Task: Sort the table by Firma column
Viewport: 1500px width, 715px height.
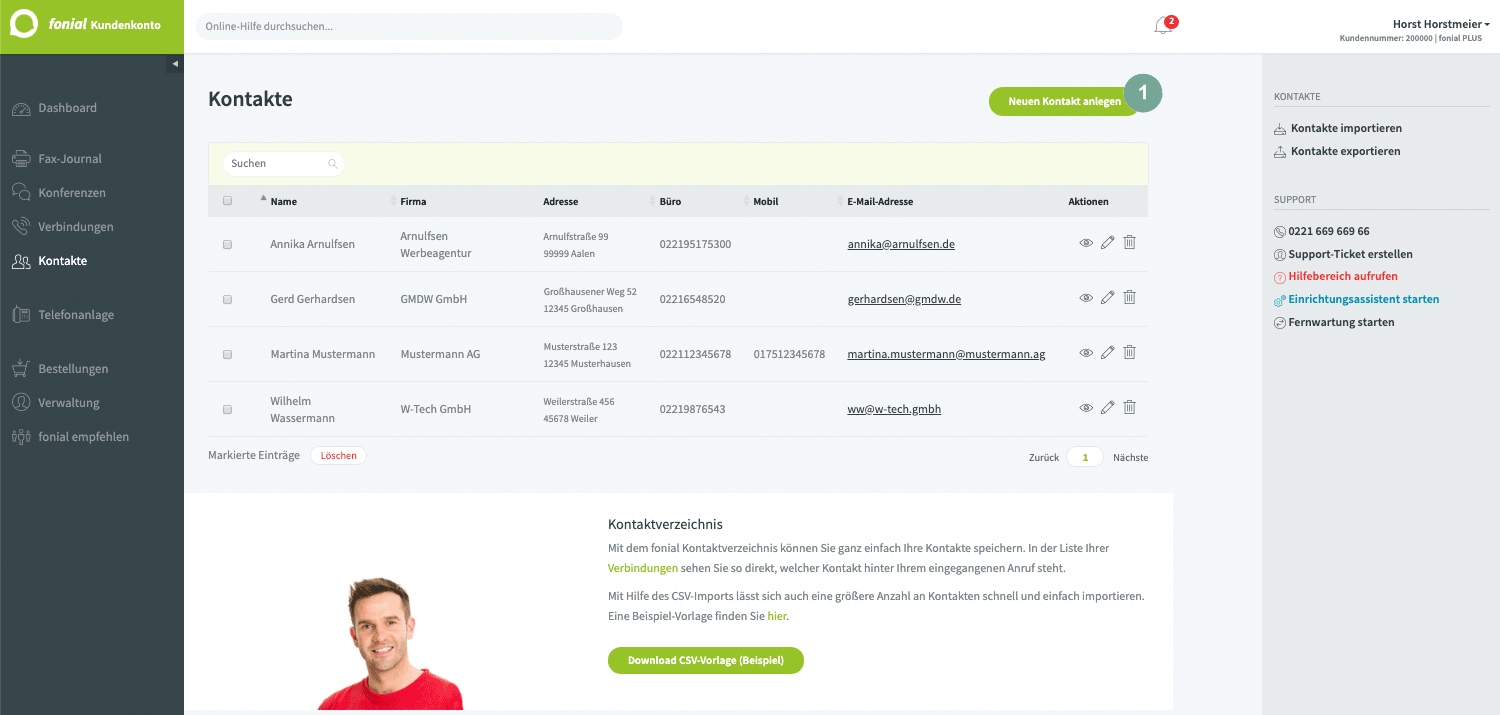Action: 413,201
